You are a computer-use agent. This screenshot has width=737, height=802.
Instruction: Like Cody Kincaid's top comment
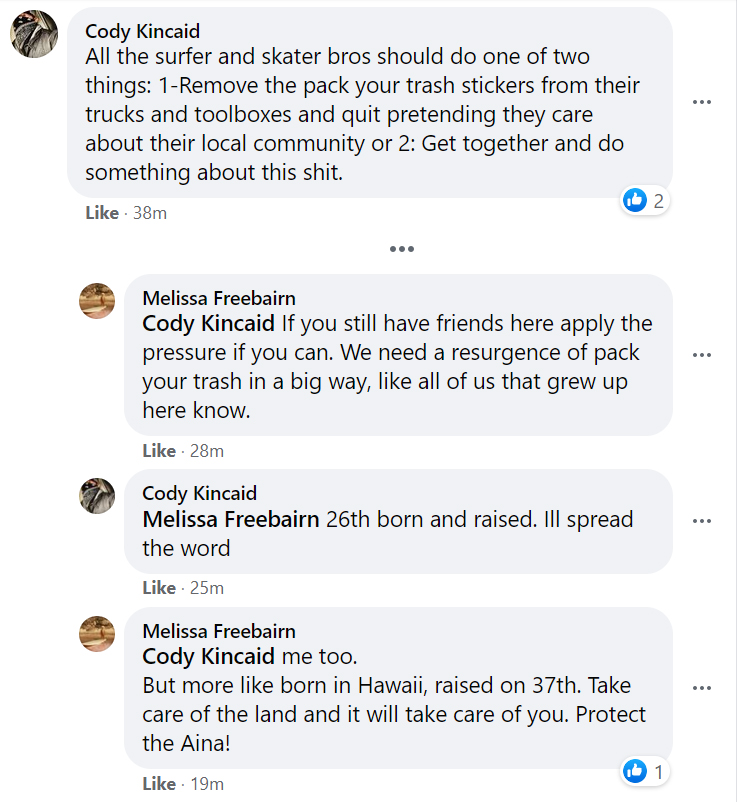[102, 213]
